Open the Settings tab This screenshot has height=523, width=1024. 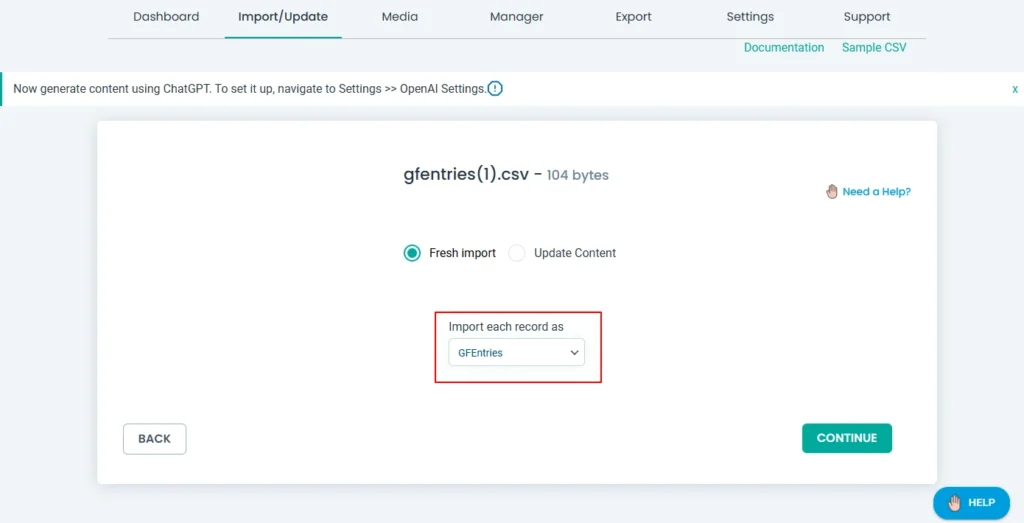(x=750, y=17)
